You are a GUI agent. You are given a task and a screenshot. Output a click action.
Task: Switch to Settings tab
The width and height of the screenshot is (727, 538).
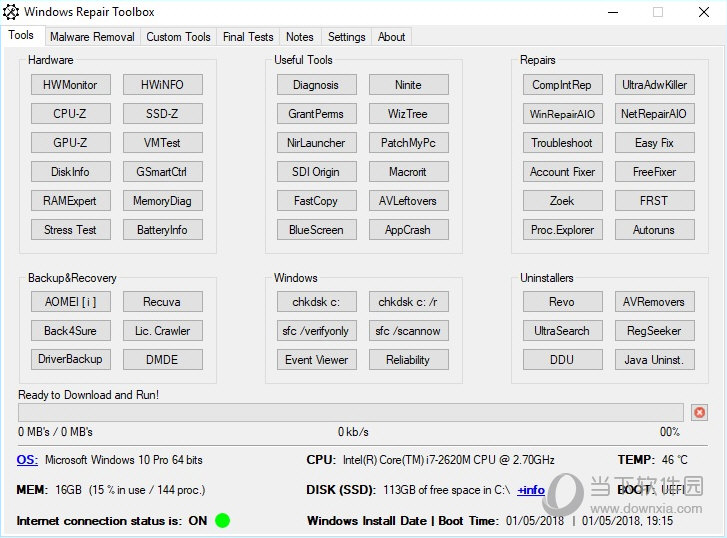point(346,37)
